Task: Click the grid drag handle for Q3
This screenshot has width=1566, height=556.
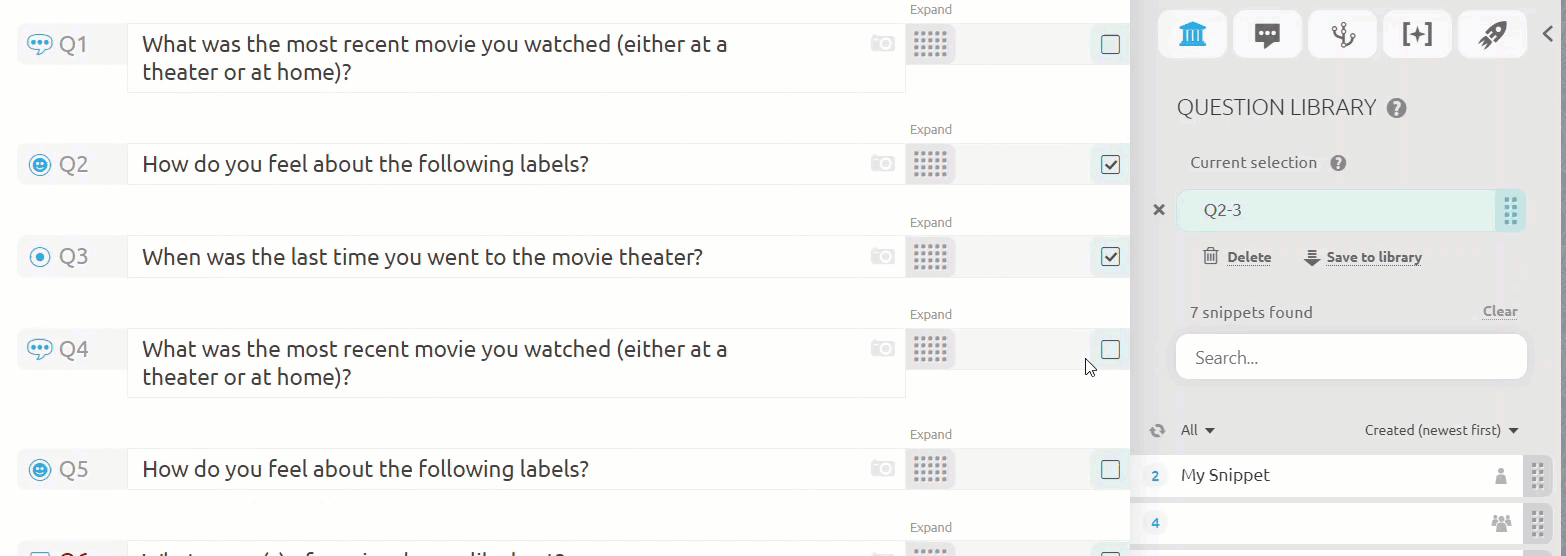Action: click(x=930, y=257)
